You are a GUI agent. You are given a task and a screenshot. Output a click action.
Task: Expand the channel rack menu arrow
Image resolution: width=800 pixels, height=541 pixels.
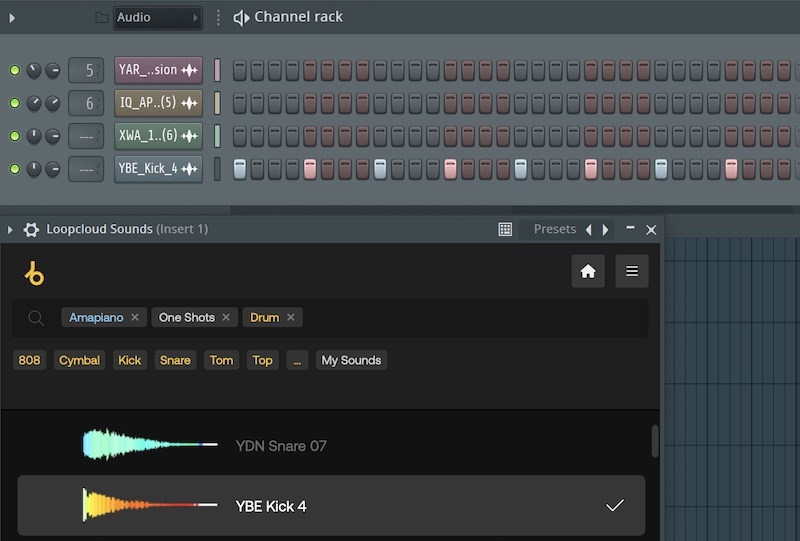tap(12, 18)
